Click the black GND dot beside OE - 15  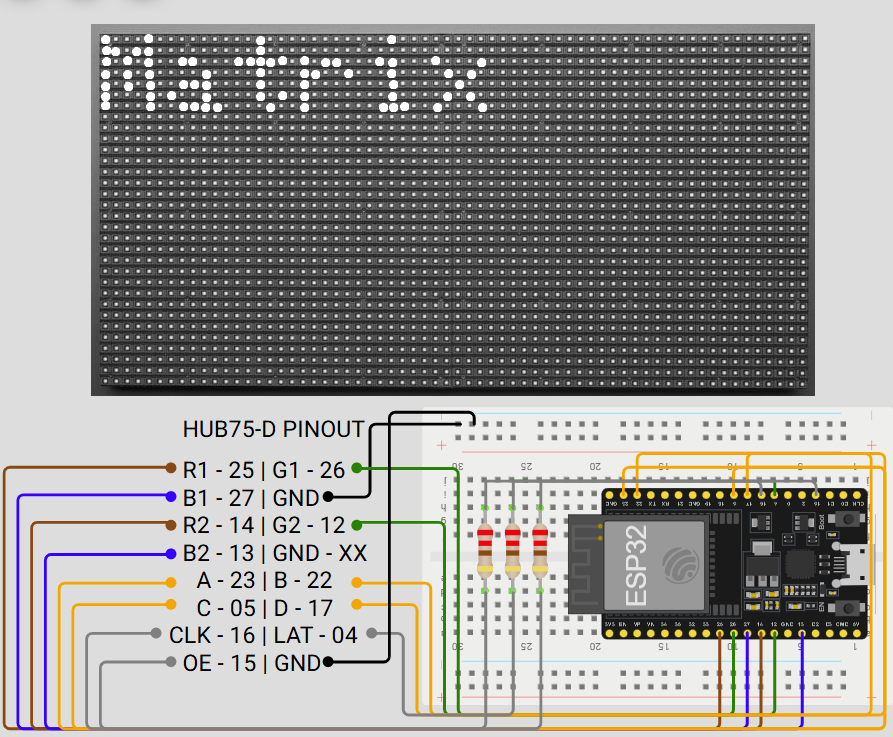click(x=328, y=662)
